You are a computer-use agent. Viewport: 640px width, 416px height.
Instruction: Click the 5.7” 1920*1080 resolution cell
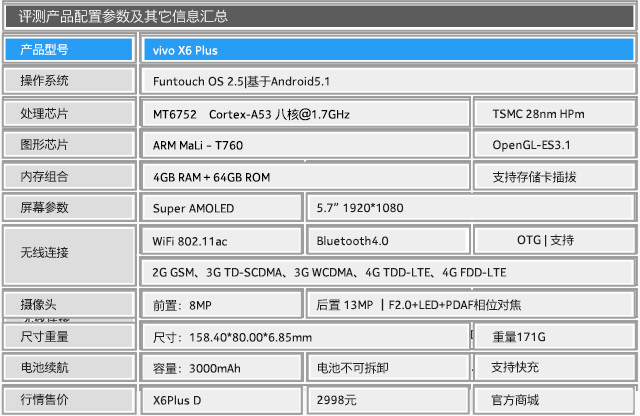(470, 208)
